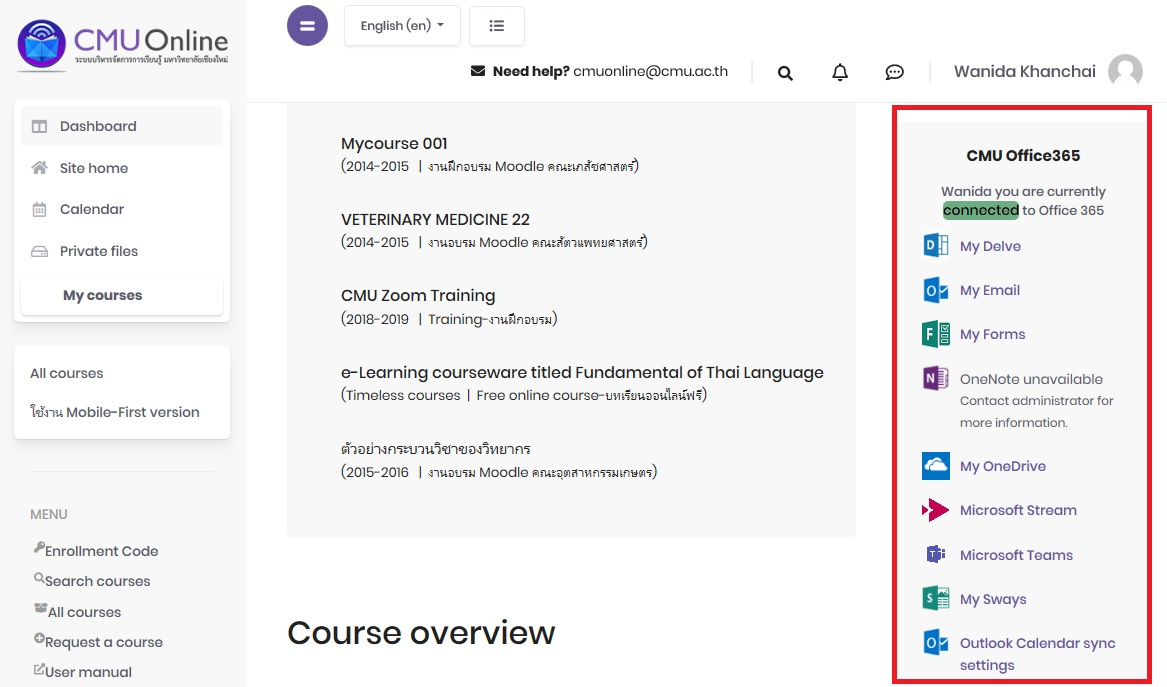1167x687 pixels.
Task: Open the My Delve link
Action: click(990, 246)
